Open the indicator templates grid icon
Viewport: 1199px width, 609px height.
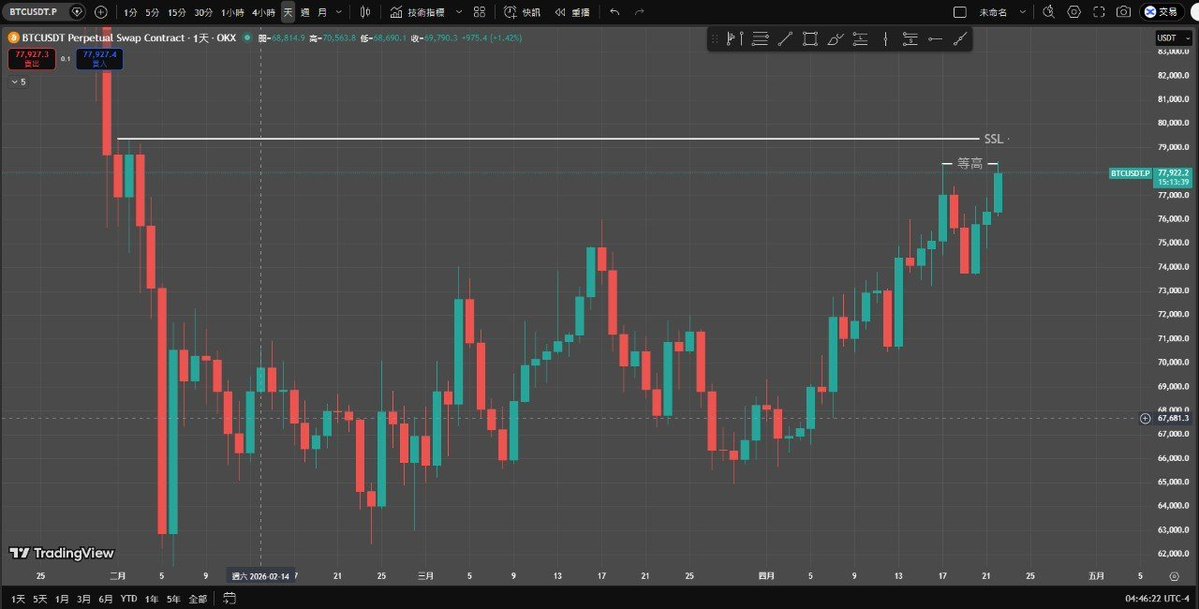click(479, 12)
